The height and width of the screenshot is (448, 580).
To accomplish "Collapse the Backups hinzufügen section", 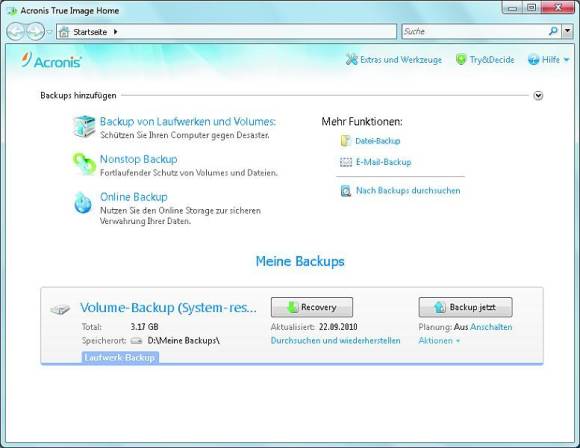I will pos(538,96).
